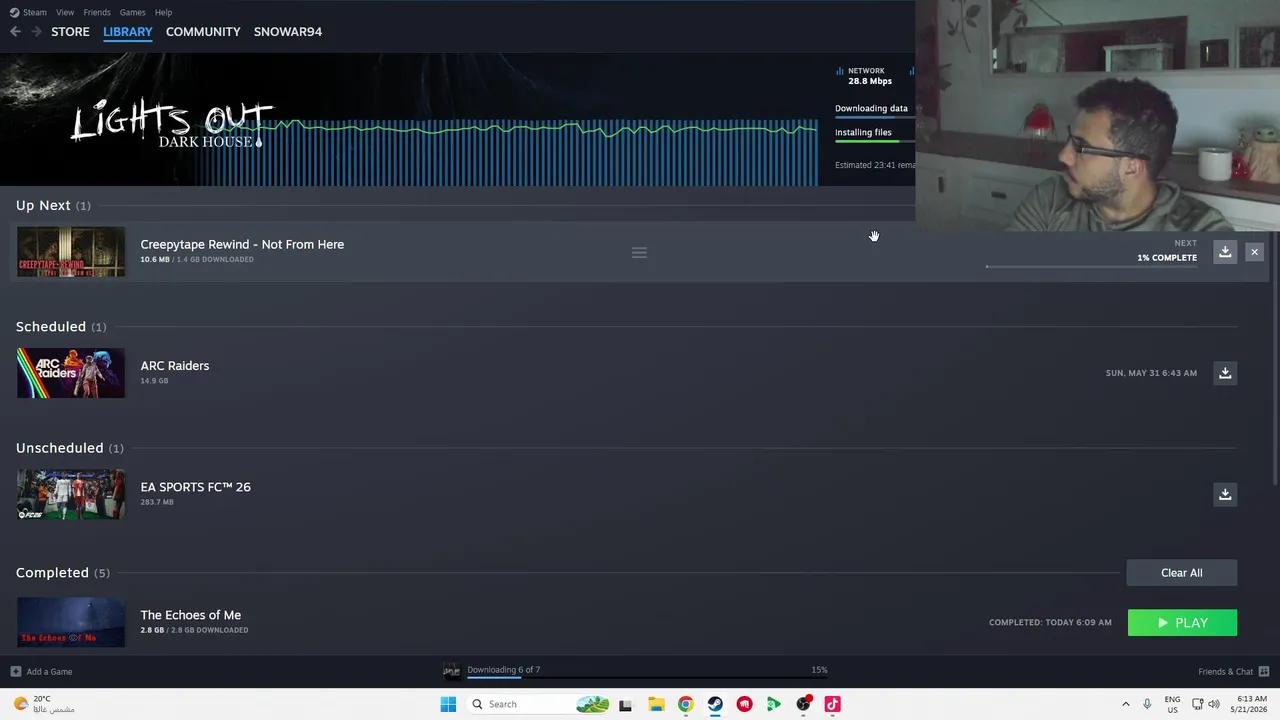1280x720 pixels.
Task: Remove Creepytape Rewind from the queue
Action: point(1254,252)
